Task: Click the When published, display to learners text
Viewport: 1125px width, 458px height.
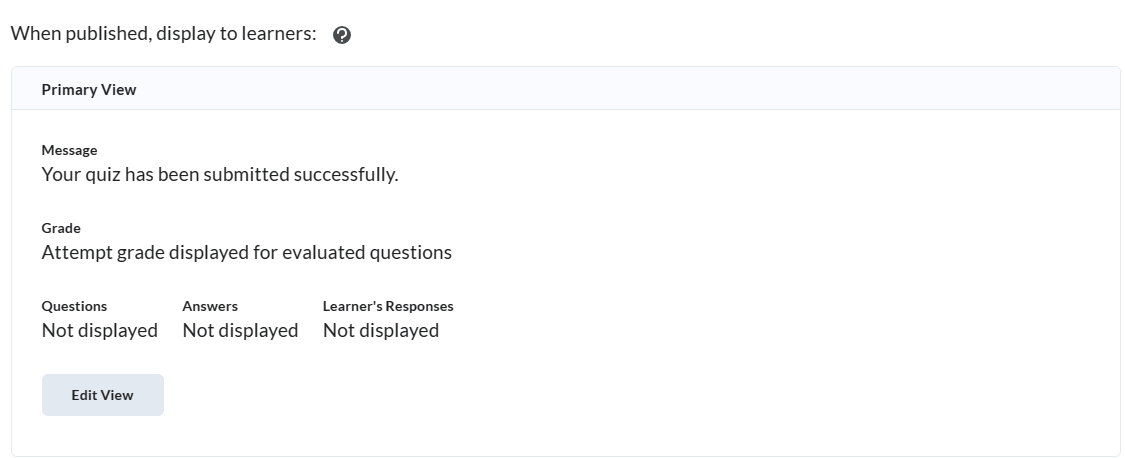Action: tap(163, 34)
